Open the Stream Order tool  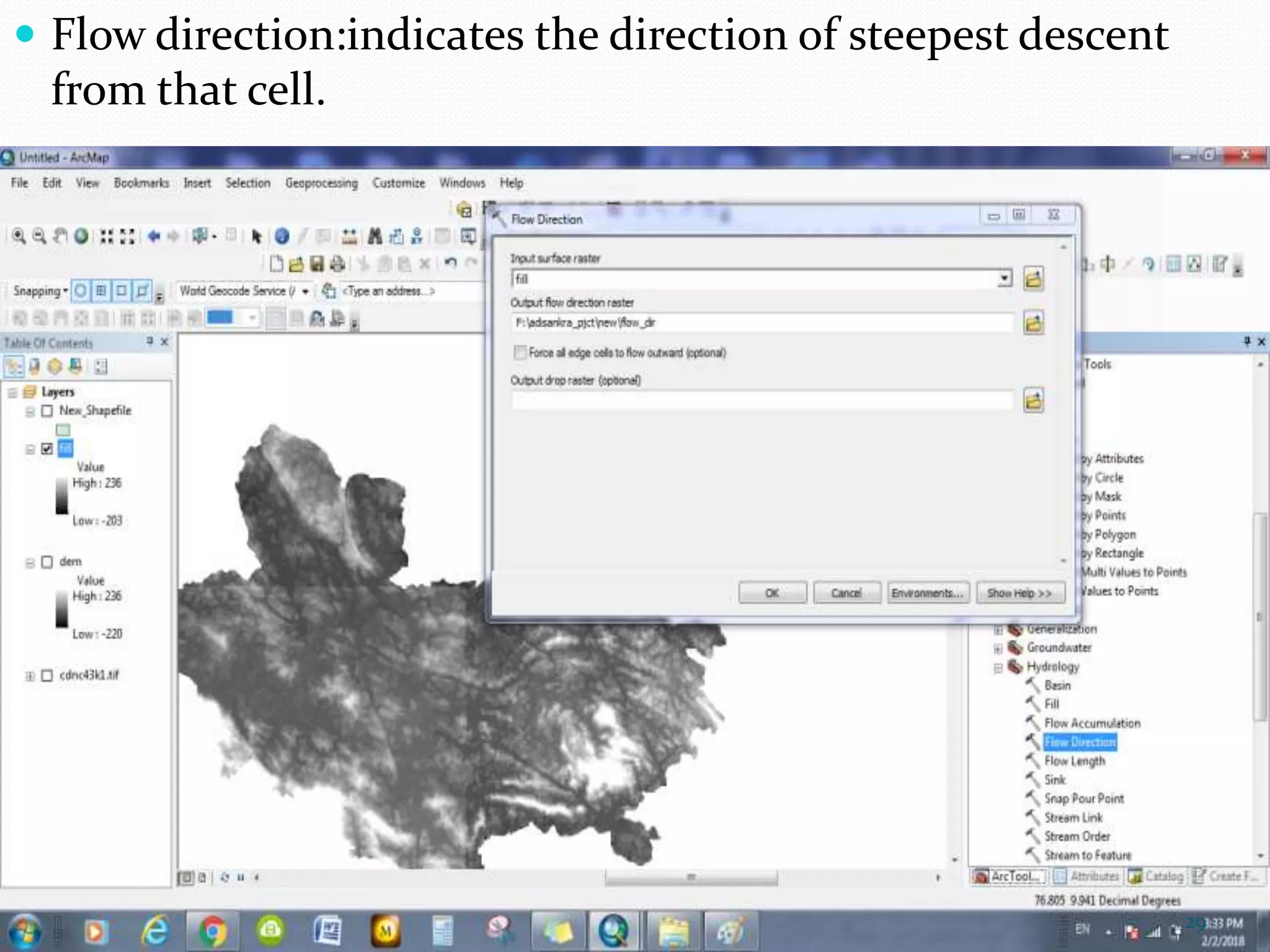coord(1077,837)
